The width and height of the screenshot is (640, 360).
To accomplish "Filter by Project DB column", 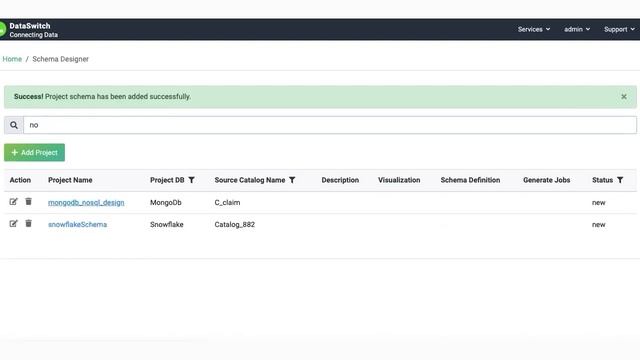I will tap(191, 180).
